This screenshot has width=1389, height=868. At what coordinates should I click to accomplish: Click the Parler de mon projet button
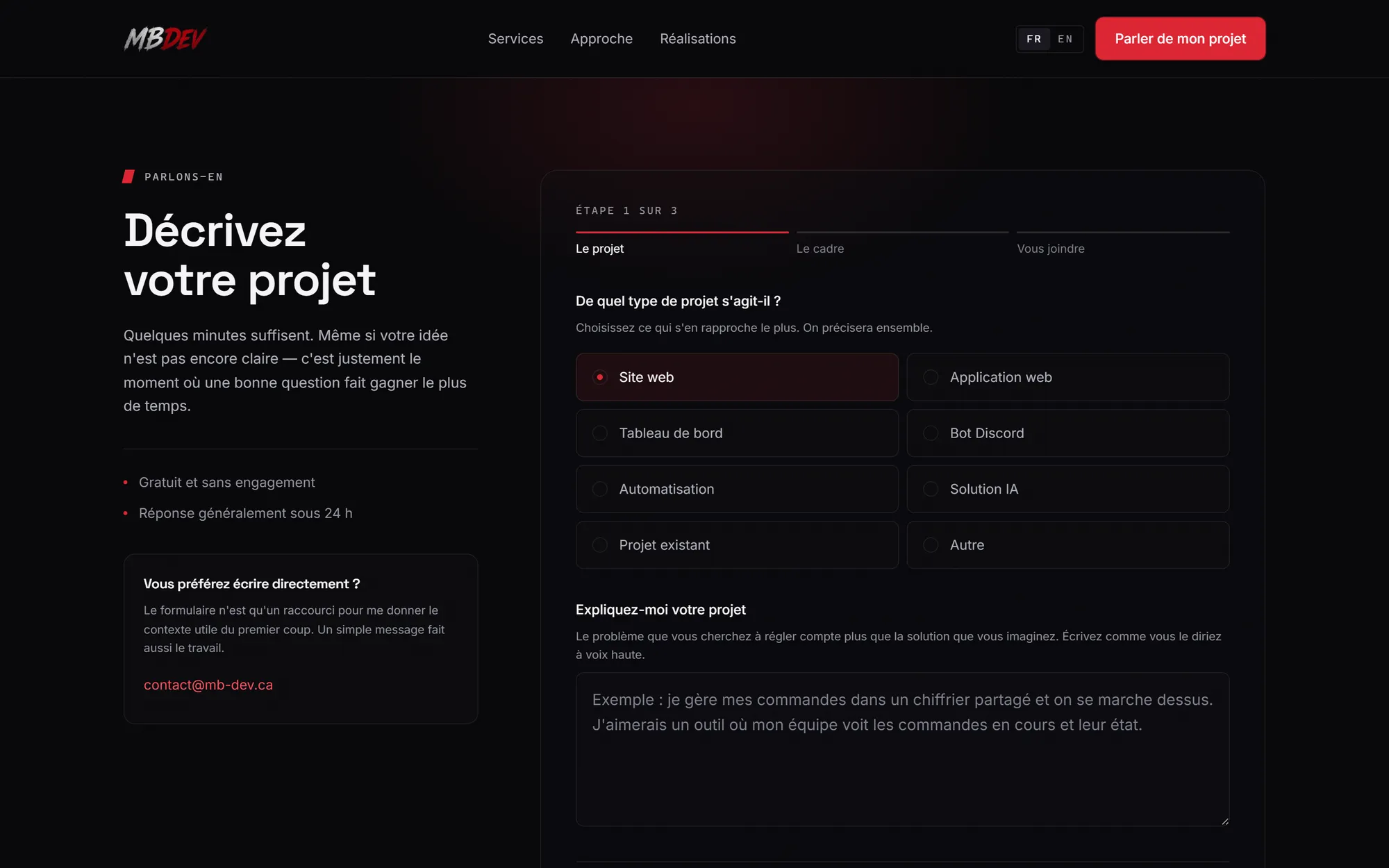click(1180, 39)
